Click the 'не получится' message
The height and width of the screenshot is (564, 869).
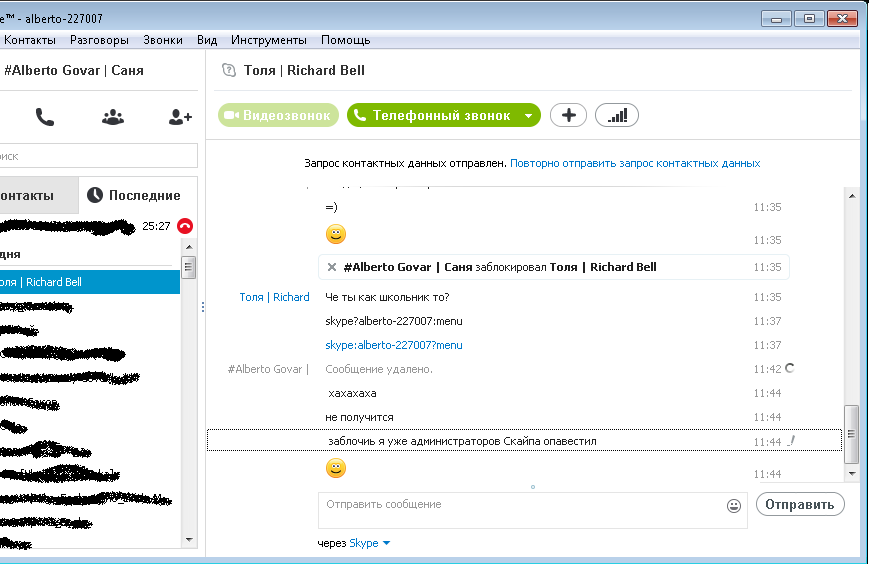[x=359, y=417]
